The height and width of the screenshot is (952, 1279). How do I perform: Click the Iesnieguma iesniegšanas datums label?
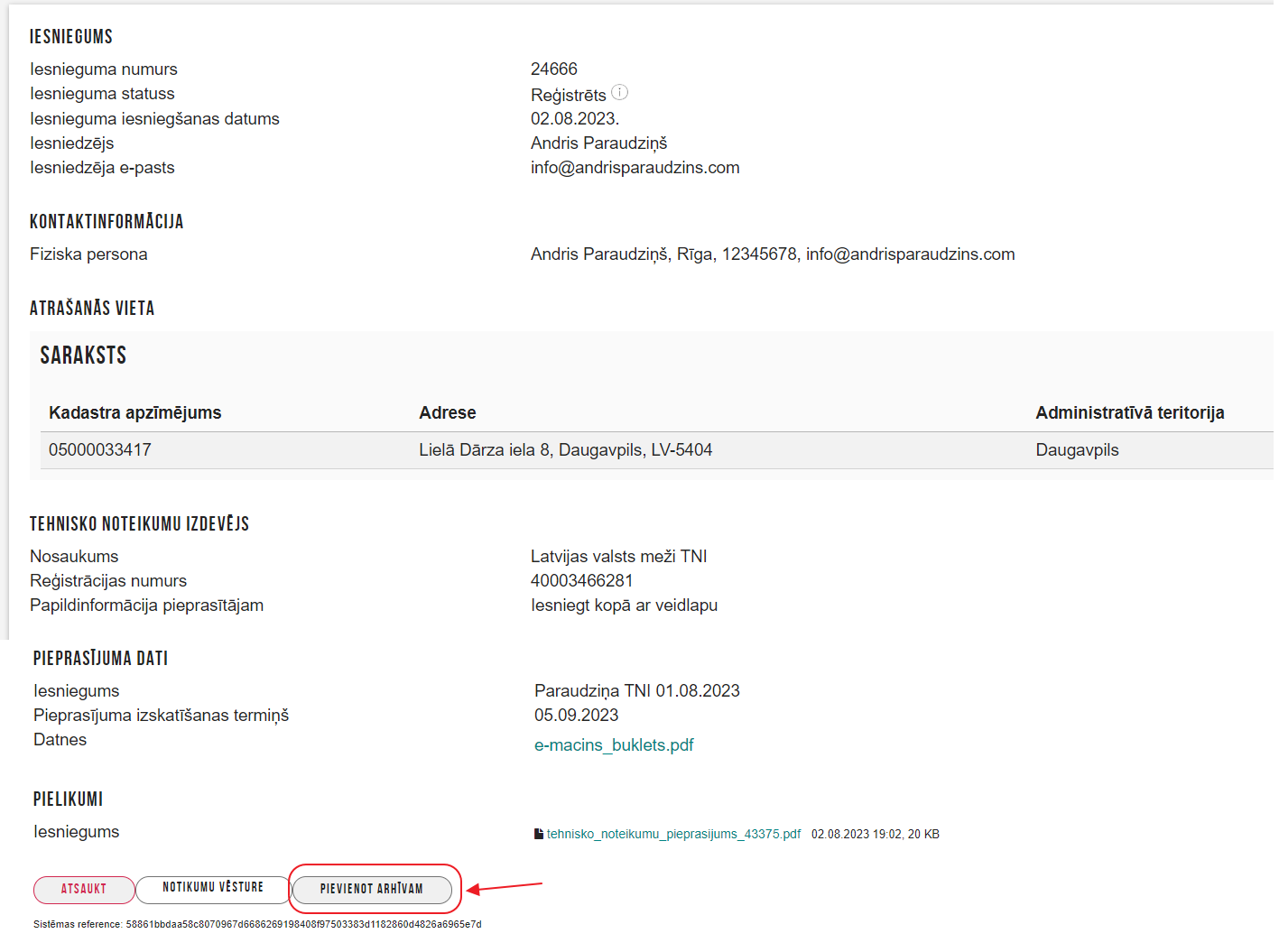tap(154, 118)
